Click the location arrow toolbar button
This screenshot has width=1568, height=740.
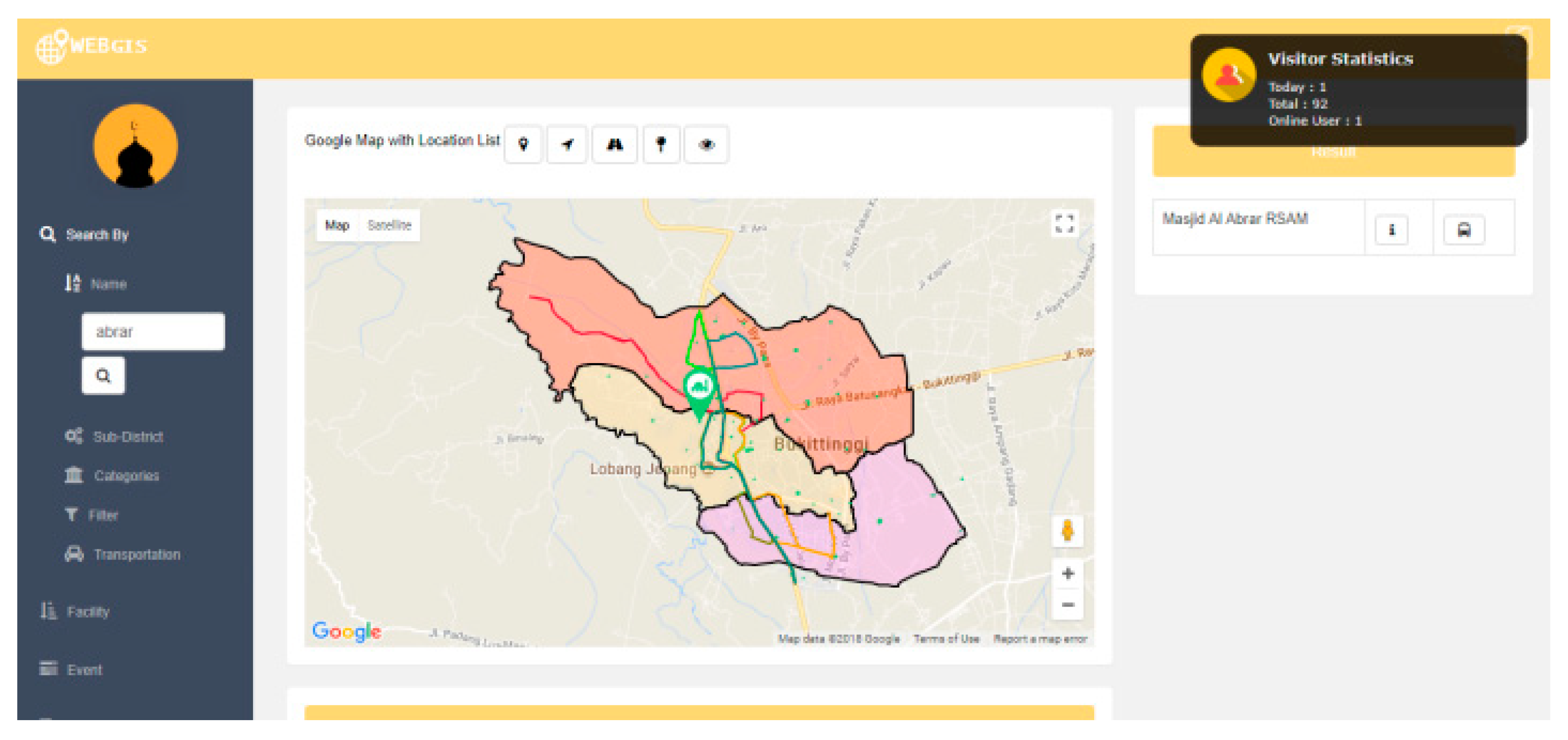[567, 145]
